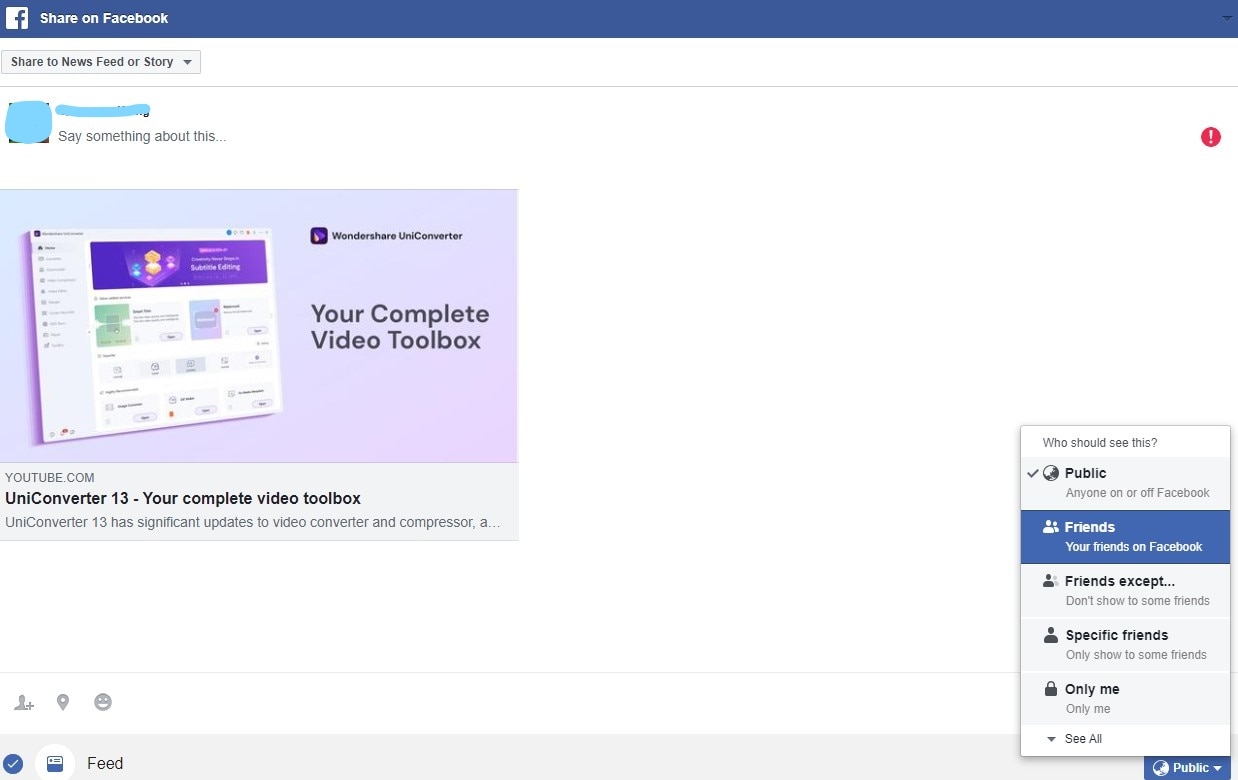Click the red error alert icon

pos(1210,137)
